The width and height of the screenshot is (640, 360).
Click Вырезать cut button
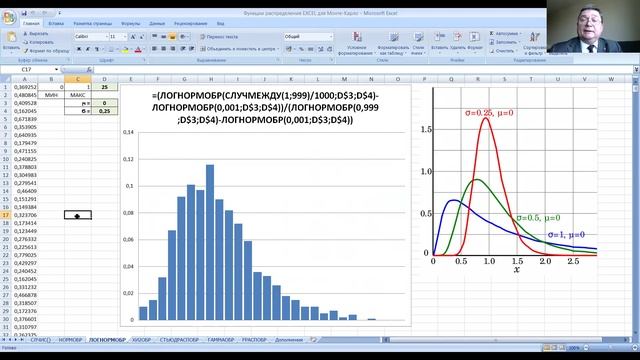36,33
